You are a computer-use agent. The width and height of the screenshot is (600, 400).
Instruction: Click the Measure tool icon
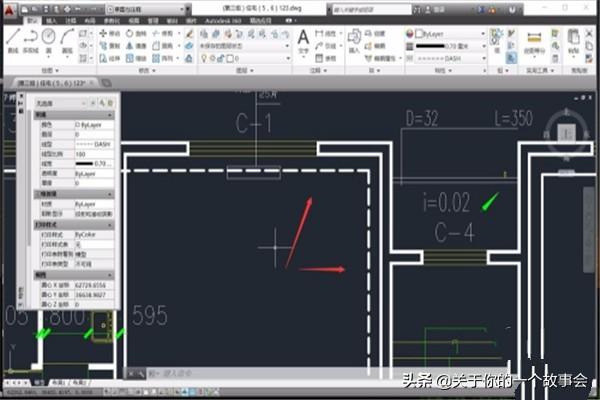coord(534,38)
